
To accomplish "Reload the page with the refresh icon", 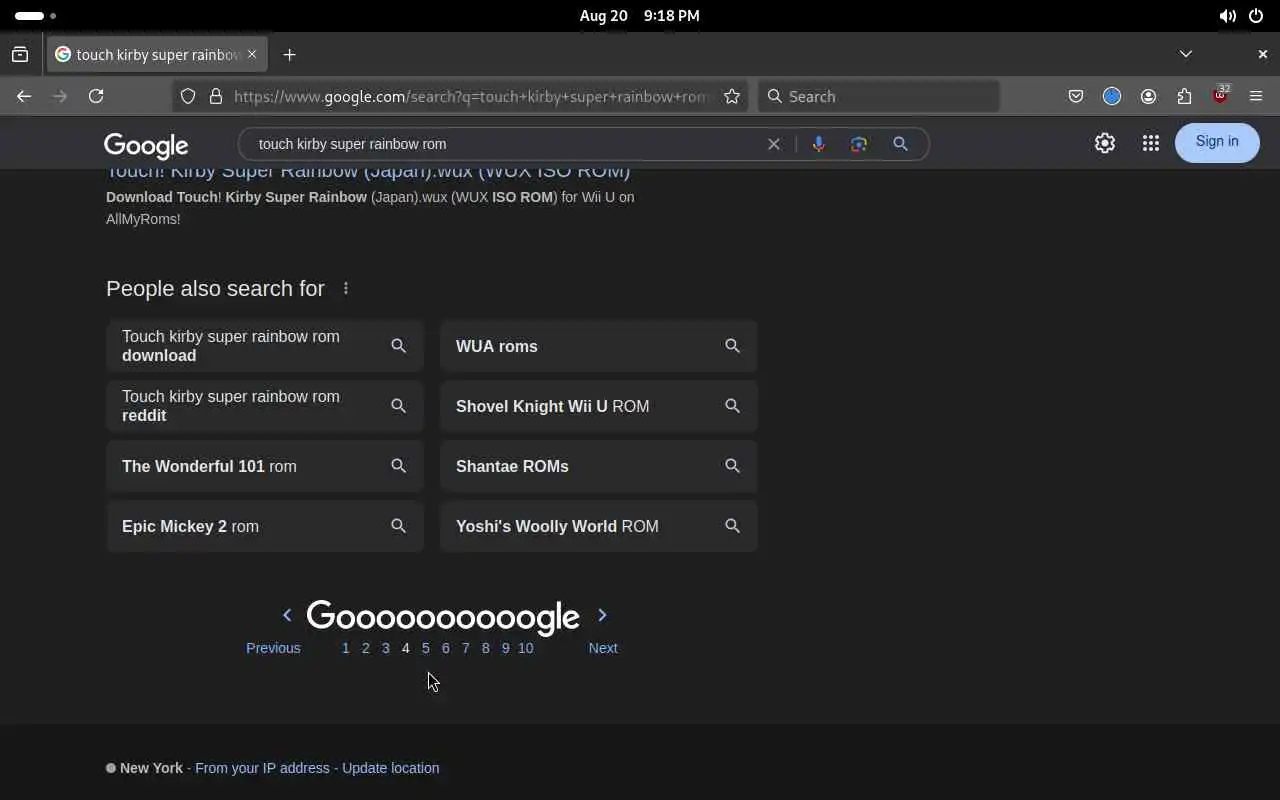I will pyautogui.click(x=96, y=96).
